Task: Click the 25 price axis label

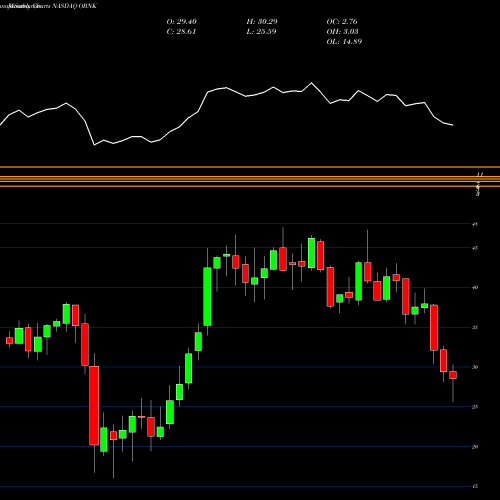Action: tap(475, 407)
